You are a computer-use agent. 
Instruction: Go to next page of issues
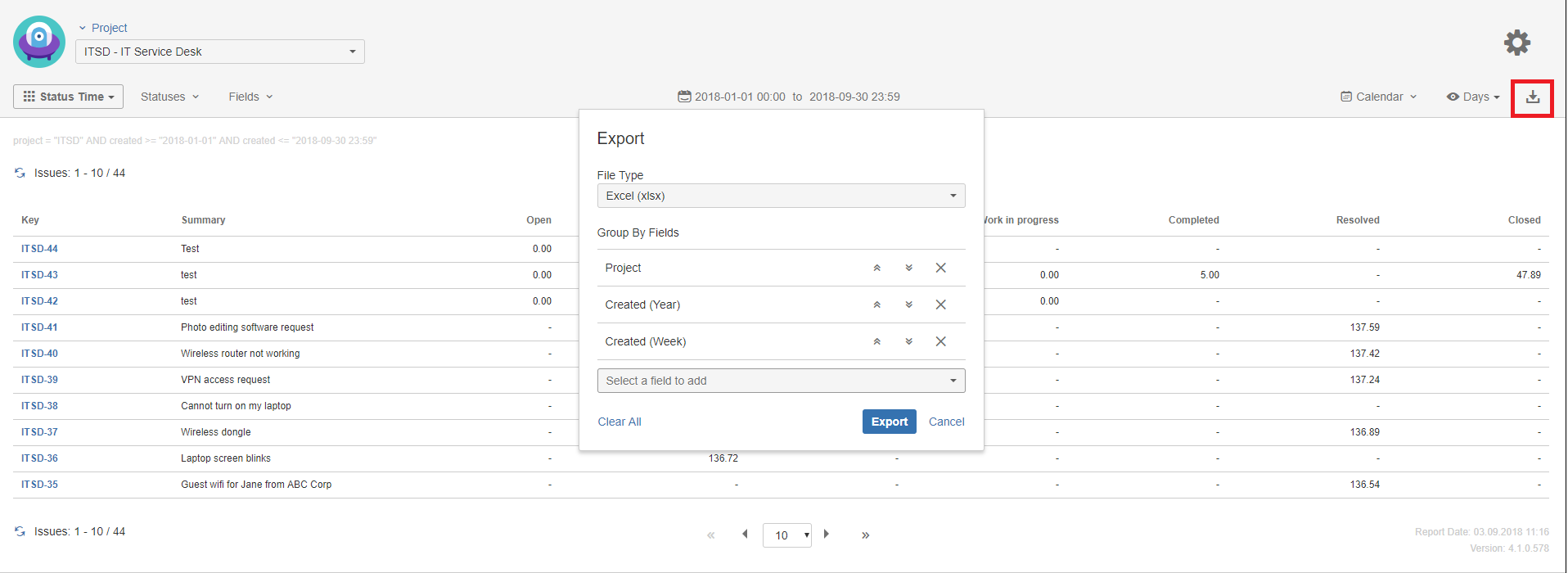pyautogui.click(x=827, y=535)
